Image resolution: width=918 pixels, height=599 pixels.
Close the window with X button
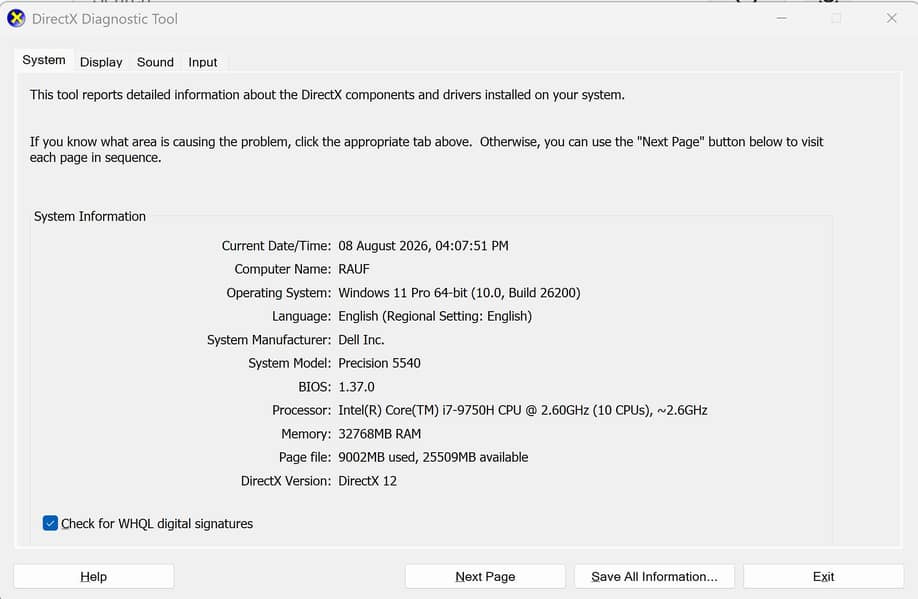(x=891, y=19)
